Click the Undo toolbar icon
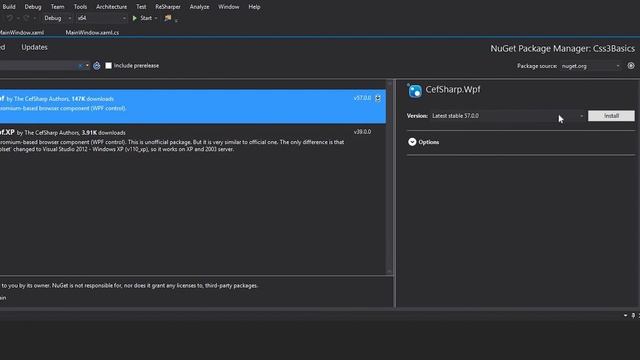Image resolution: width=640 pixels, height=360 pixels. coord(9,18)
